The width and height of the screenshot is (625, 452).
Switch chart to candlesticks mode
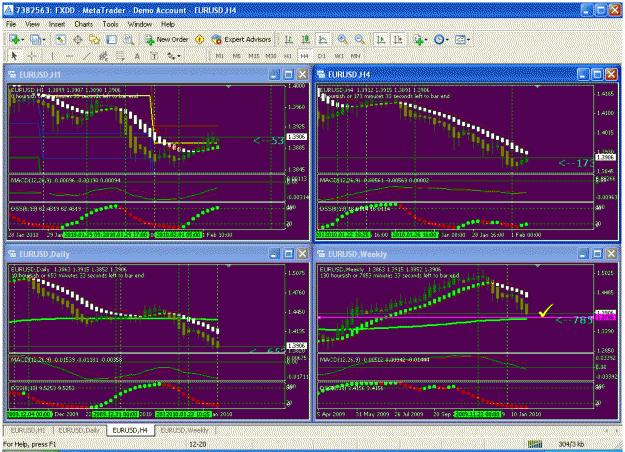(306, 39)
